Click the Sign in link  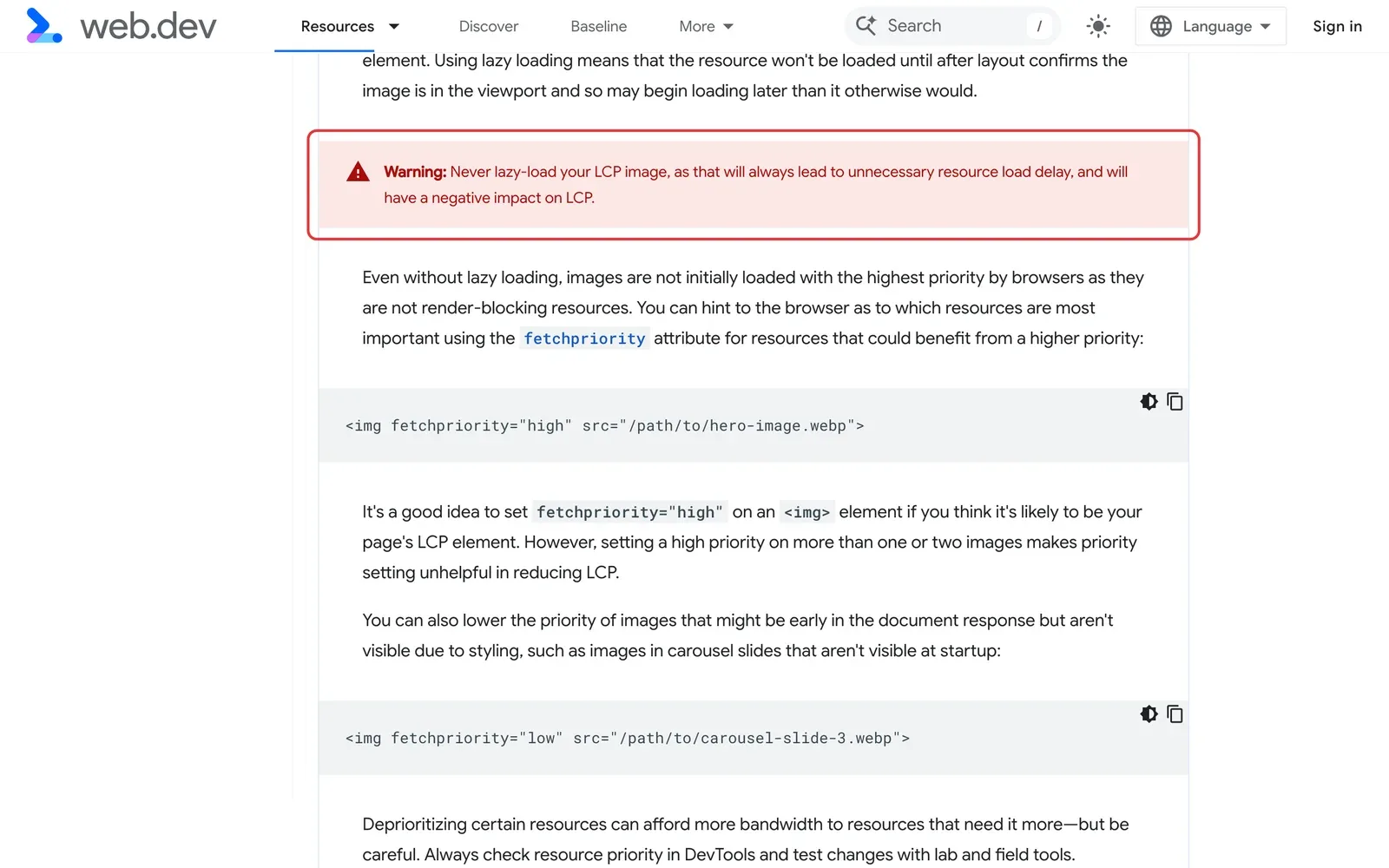tap(1337, 26)
